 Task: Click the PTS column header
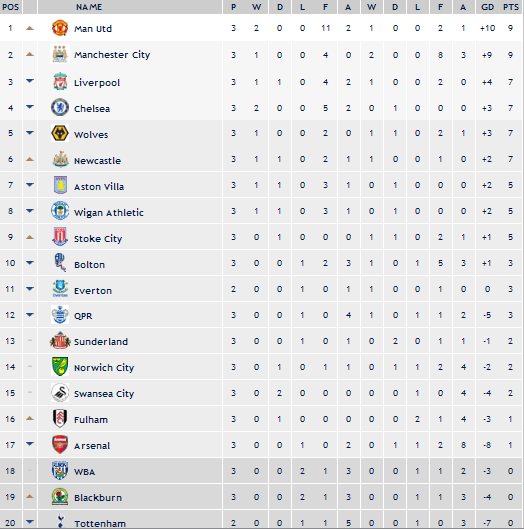tap(511, 7)
